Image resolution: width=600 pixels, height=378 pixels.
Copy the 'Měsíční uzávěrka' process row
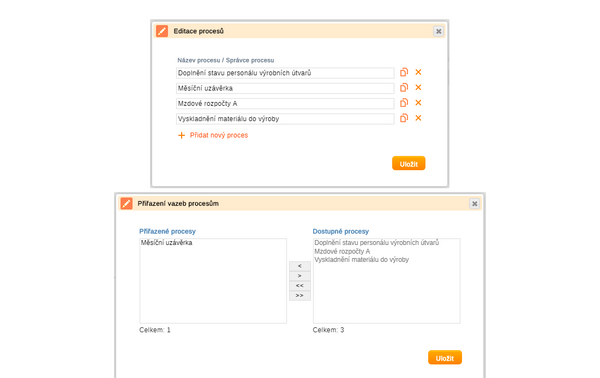[x=404, y=88]
